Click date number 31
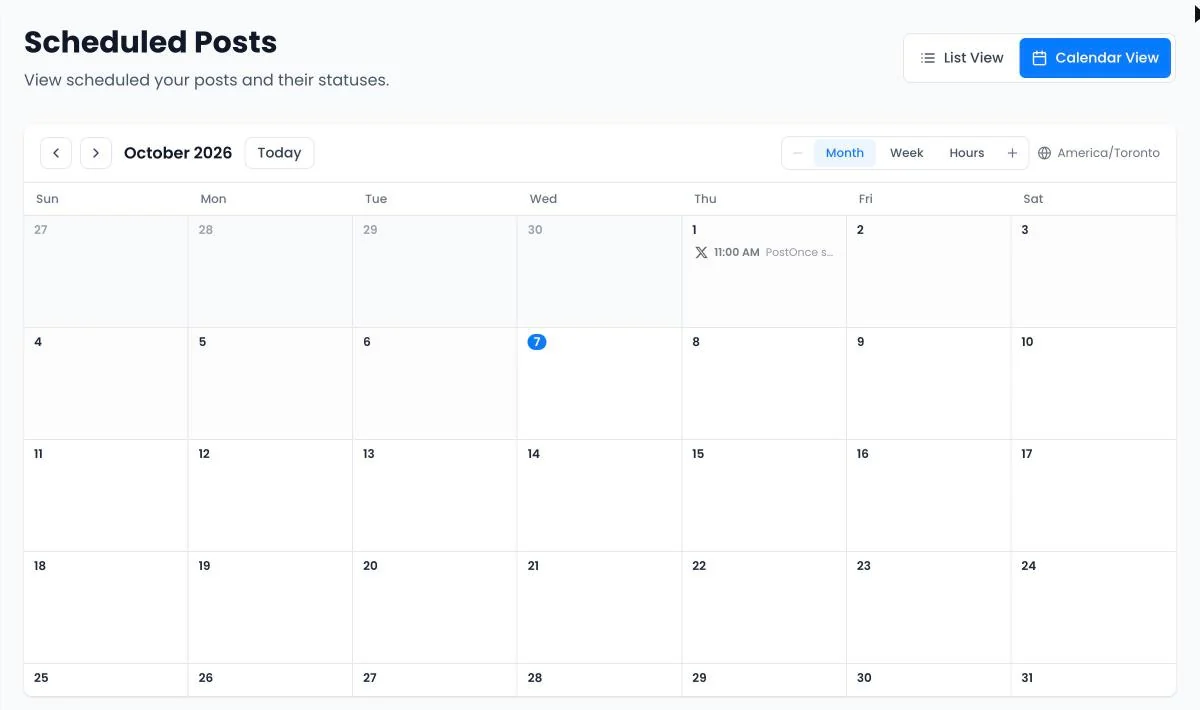This screenshot has width=1200, height=710. [1027, 678]
